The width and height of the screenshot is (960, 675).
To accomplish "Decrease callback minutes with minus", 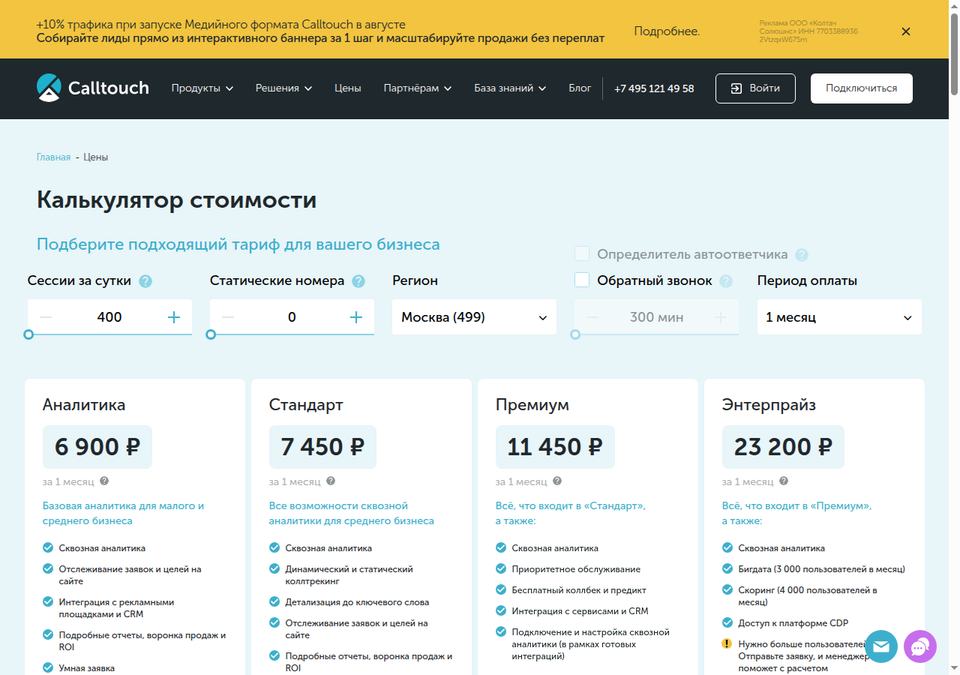I will coord(593,317).
